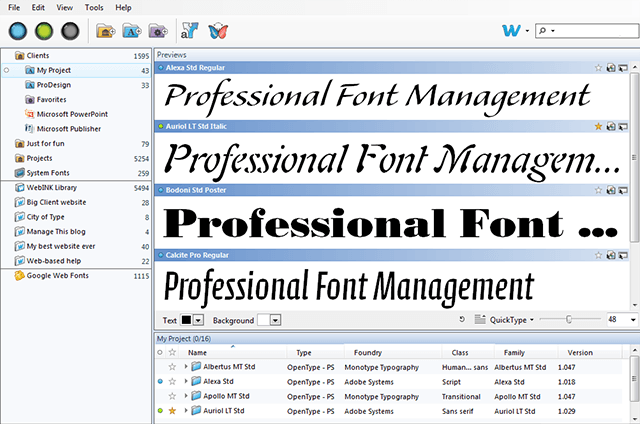Select the Just for fun library

point(76,144)
